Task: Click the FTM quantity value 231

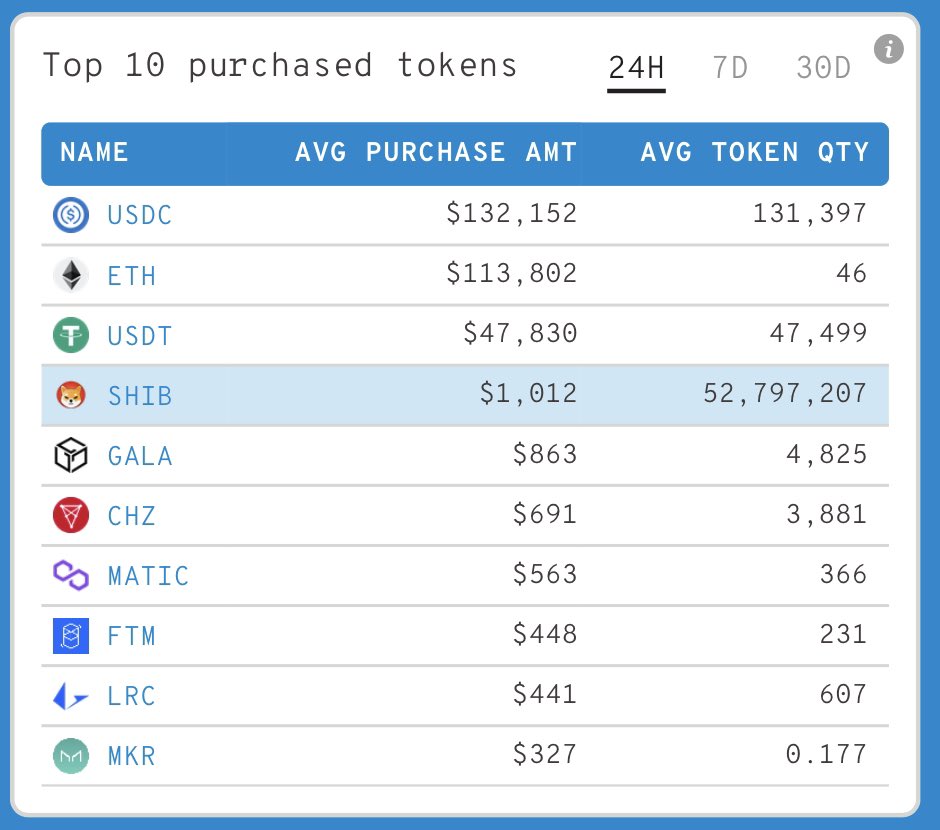Action: pyautogui.click(x=843, y=633)
